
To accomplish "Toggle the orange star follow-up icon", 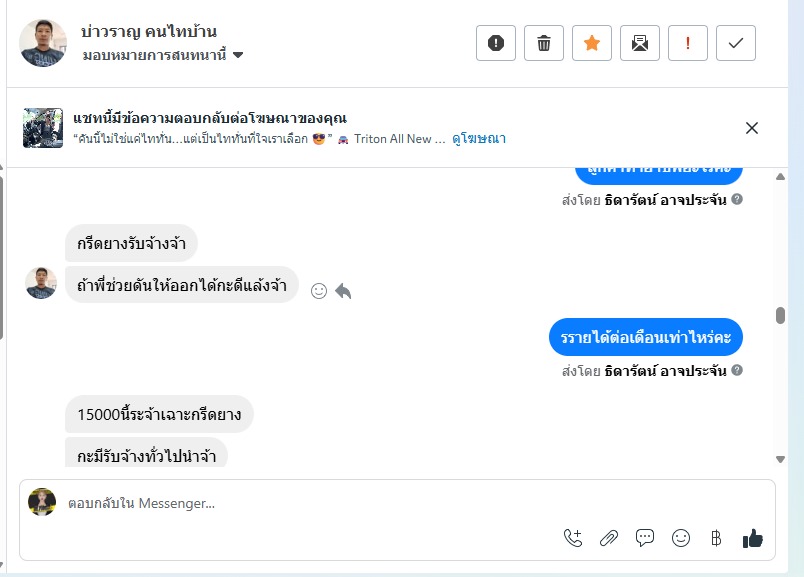I will click(592, 43).
